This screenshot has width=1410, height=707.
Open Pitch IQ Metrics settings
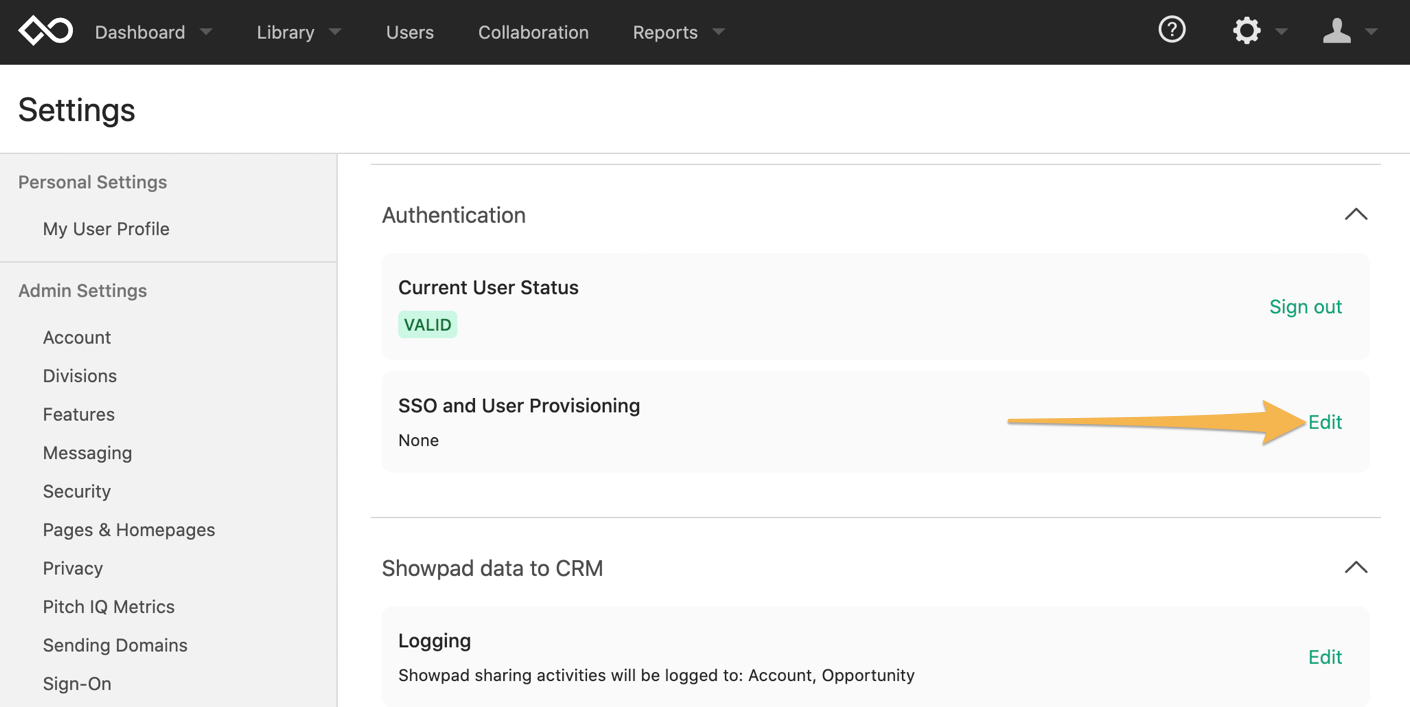[x=109, y=607]
